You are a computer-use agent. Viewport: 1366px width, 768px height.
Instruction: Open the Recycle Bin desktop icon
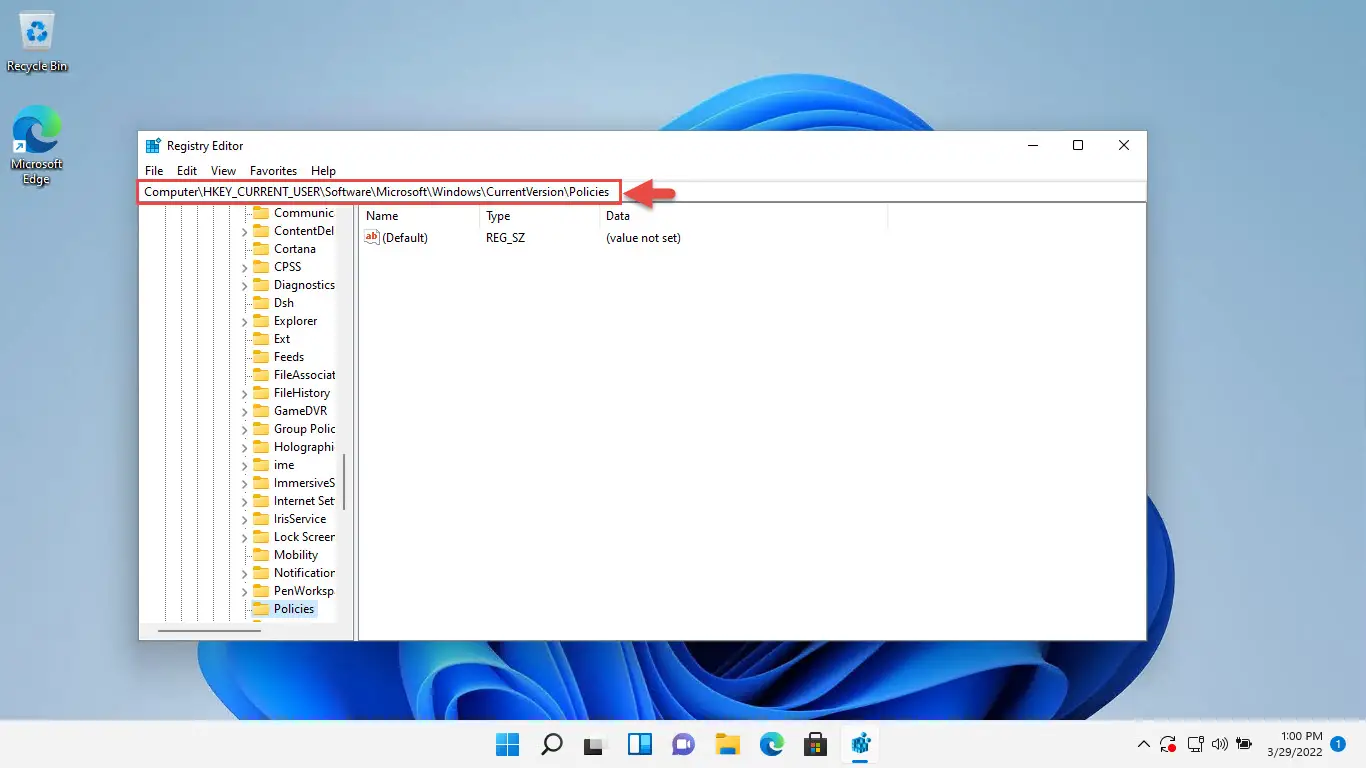(x=37, y=42)
